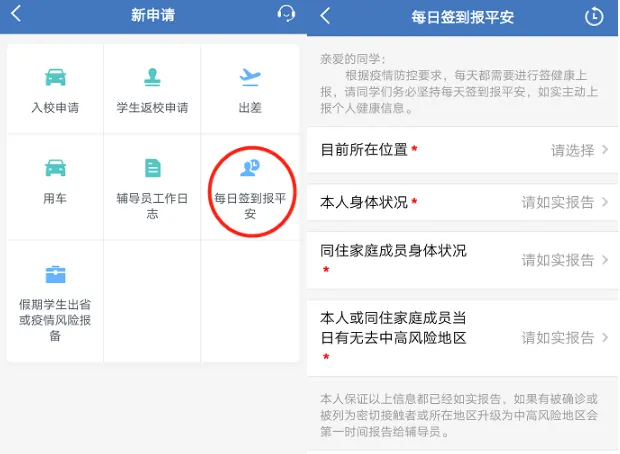This screenshot has width=620, height=454.
Task: Click the 本人保证以上信息 declaration text
Action: point(459,415)
